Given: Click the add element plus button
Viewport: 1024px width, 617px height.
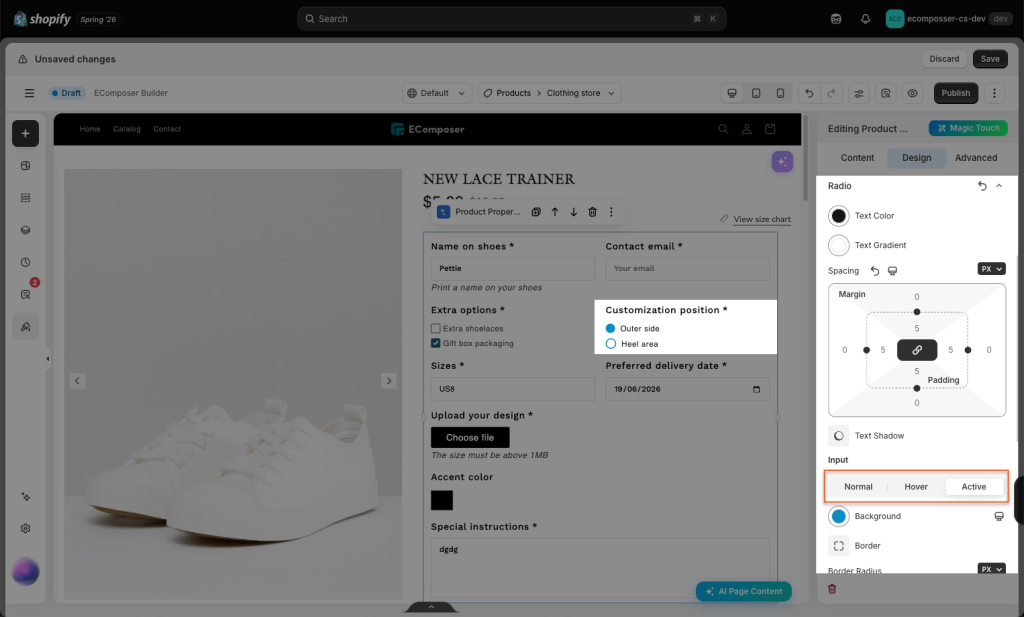Looking at the screenshot, I should (x=25, y=134).
